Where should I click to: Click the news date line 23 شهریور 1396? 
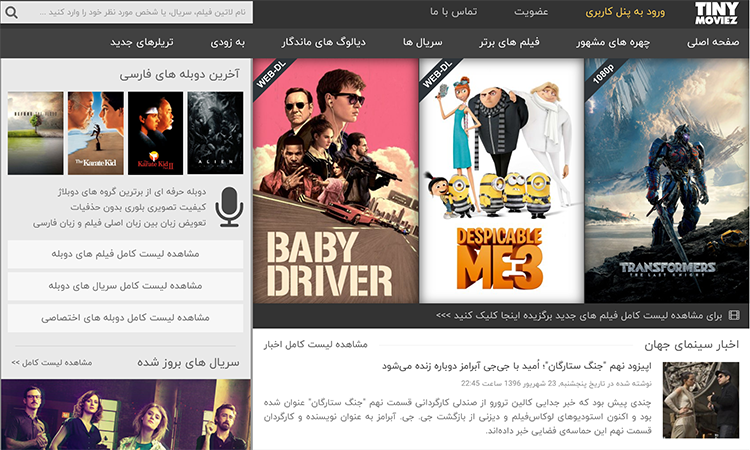click(x=556, y=384)
